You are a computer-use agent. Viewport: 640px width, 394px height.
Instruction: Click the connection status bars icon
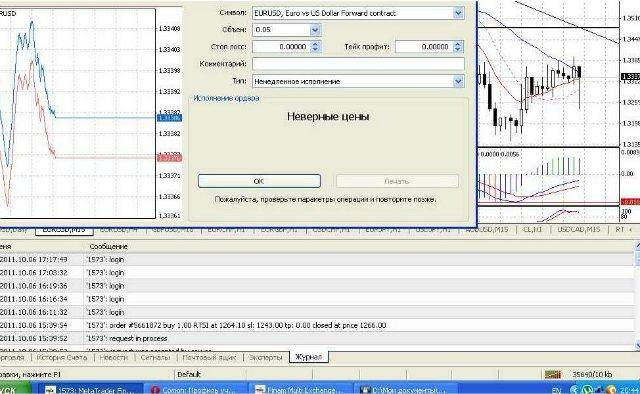(x=553, y=374)
